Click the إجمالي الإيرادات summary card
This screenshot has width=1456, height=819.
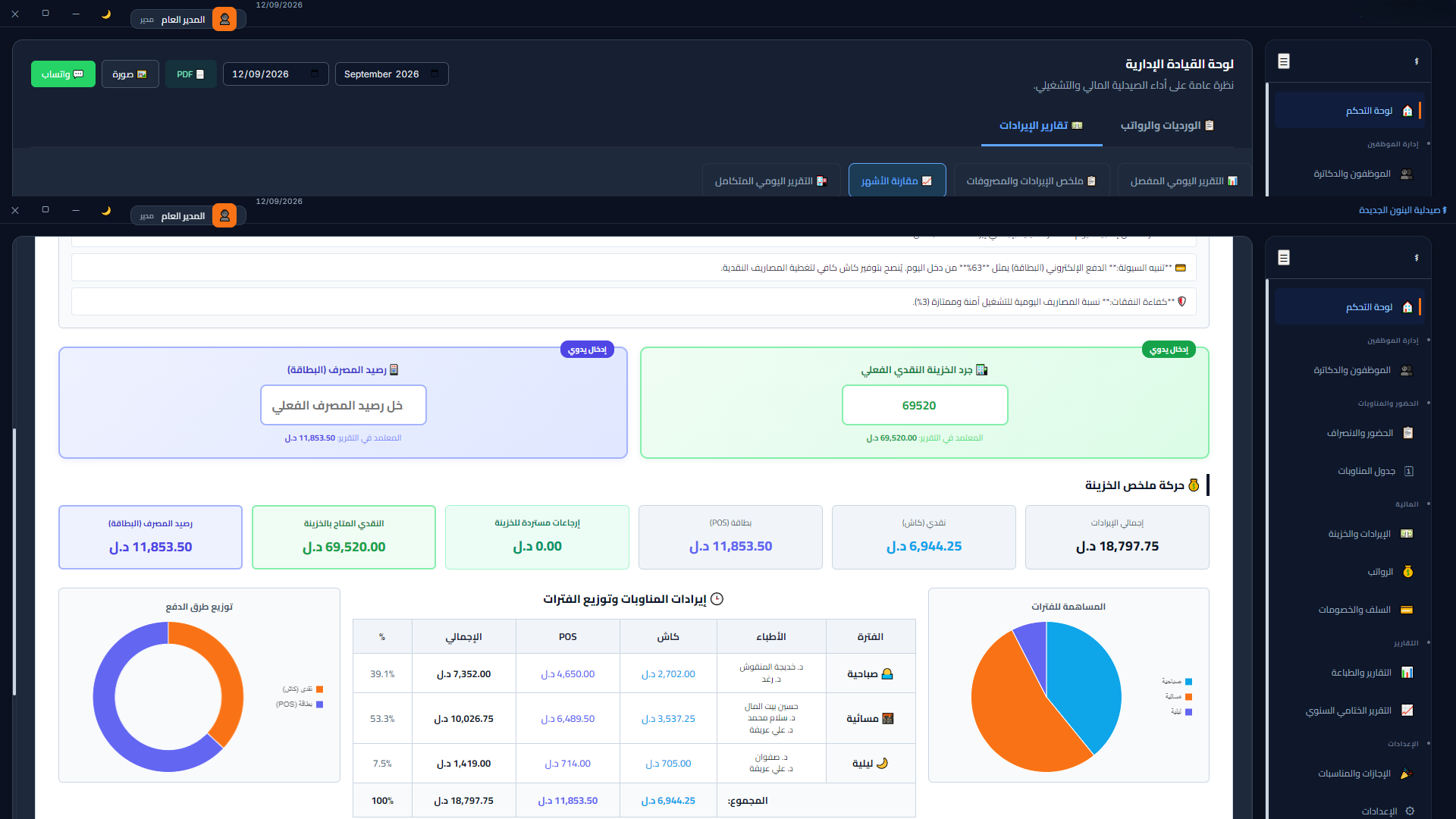tap(1117, 537)
